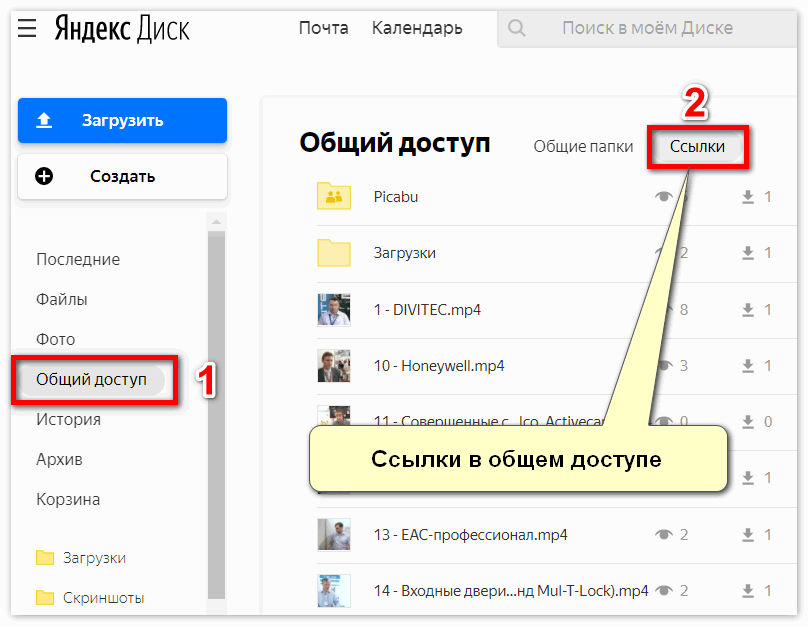This screenshot has width=808, height=626.
Task: Click the Яндекс Диск logo
Action: tap(122, 28)
